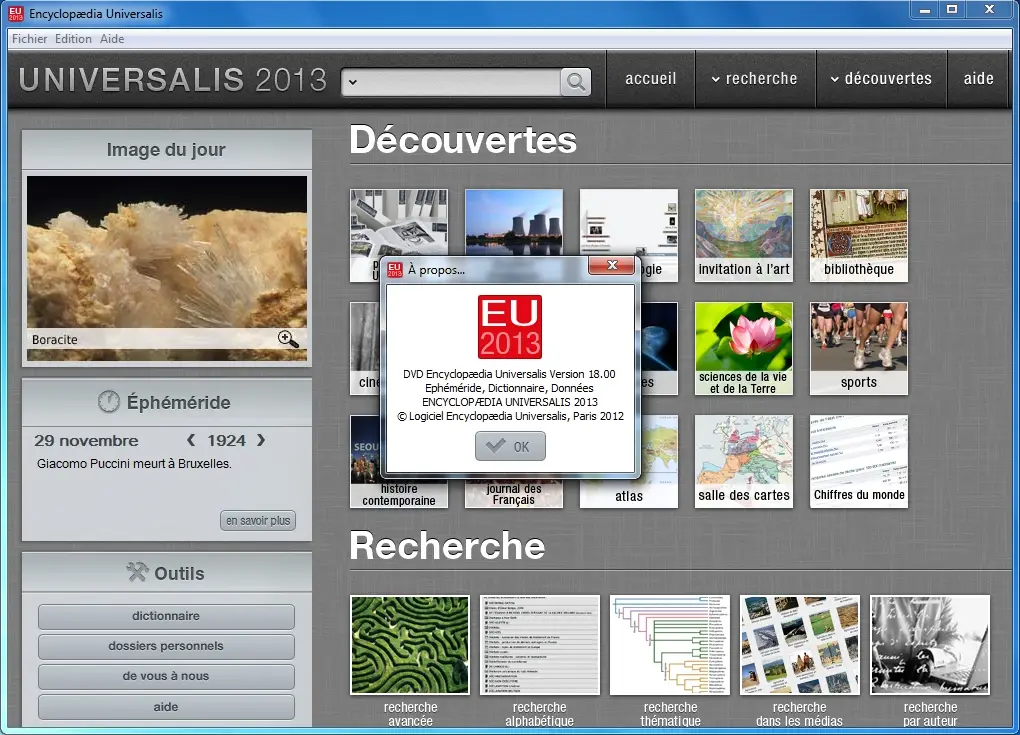Image resolution: width=1020 pixels, height=735 pixels.
Task: Go to previous year in Éphéméride
Action: tap(191, 440)
